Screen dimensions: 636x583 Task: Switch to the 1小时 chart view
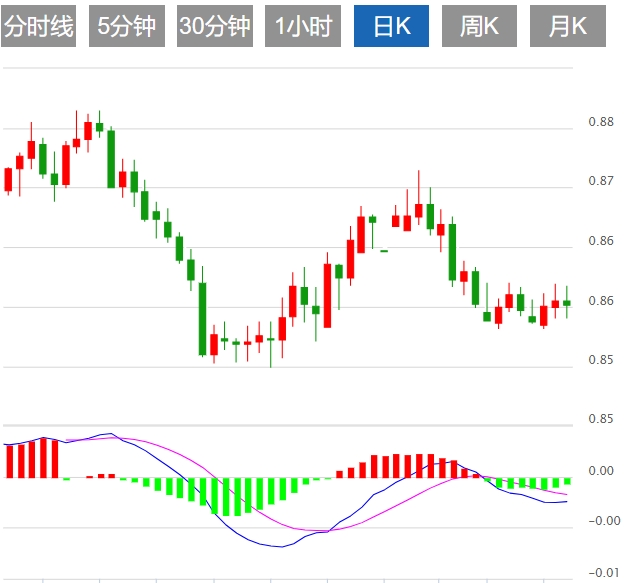303,26
